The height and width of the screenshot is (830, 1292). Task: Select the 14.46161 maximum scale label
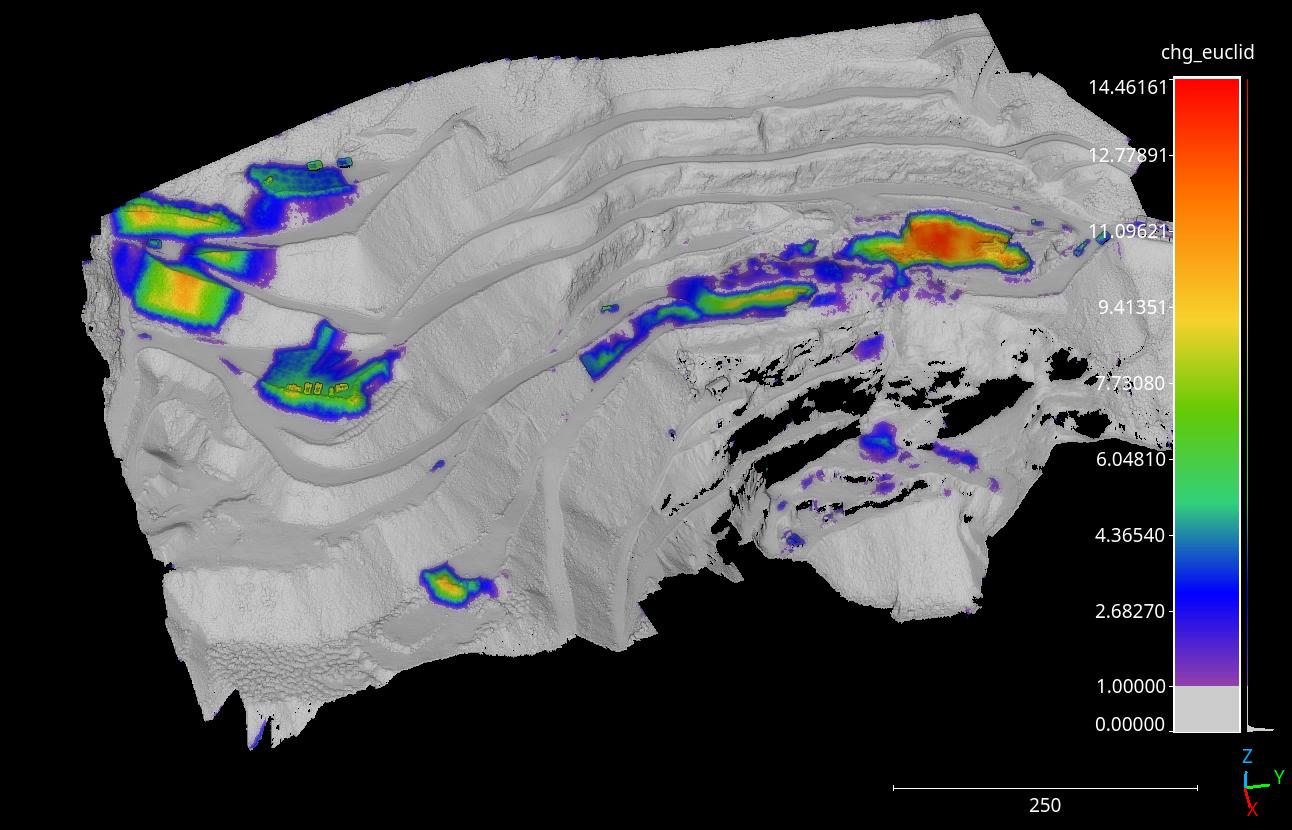coord(1128,87)
